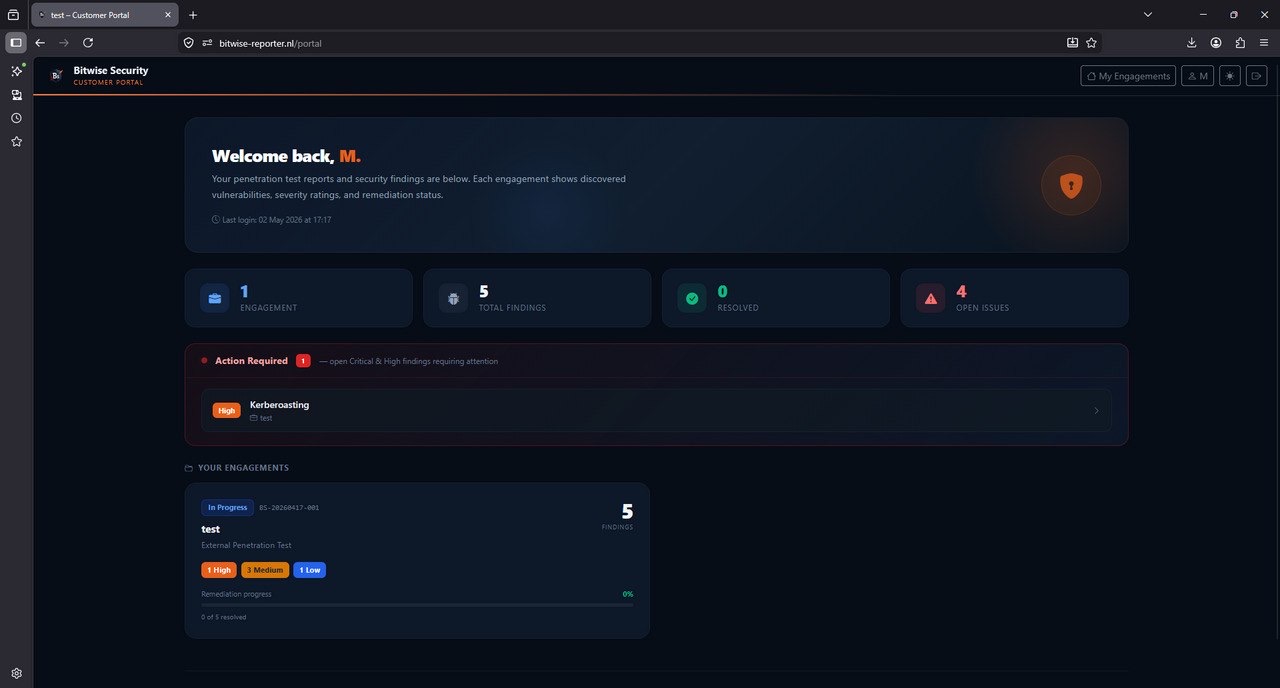Select the 3 Medium severity tag

(x=265, y=570)
